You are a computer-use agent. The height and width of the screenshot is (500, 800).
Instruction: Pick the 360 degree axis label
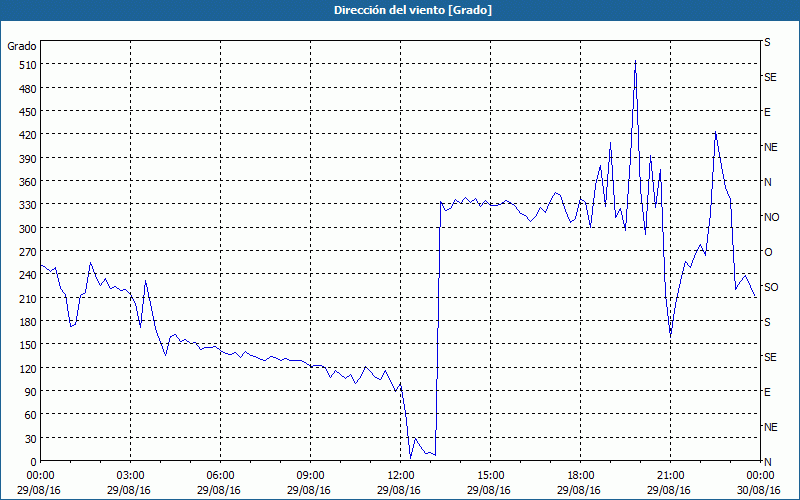[27, 182]
